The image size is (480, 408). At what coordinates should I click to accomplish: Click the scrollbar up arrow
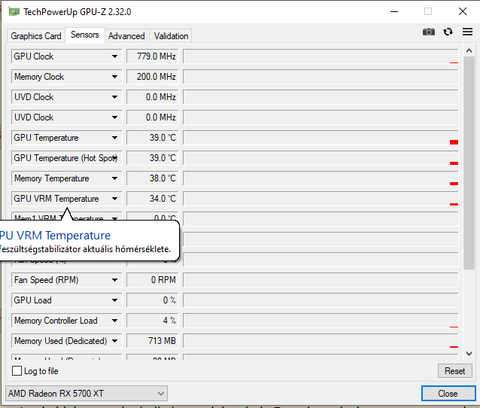coord(469,51)
